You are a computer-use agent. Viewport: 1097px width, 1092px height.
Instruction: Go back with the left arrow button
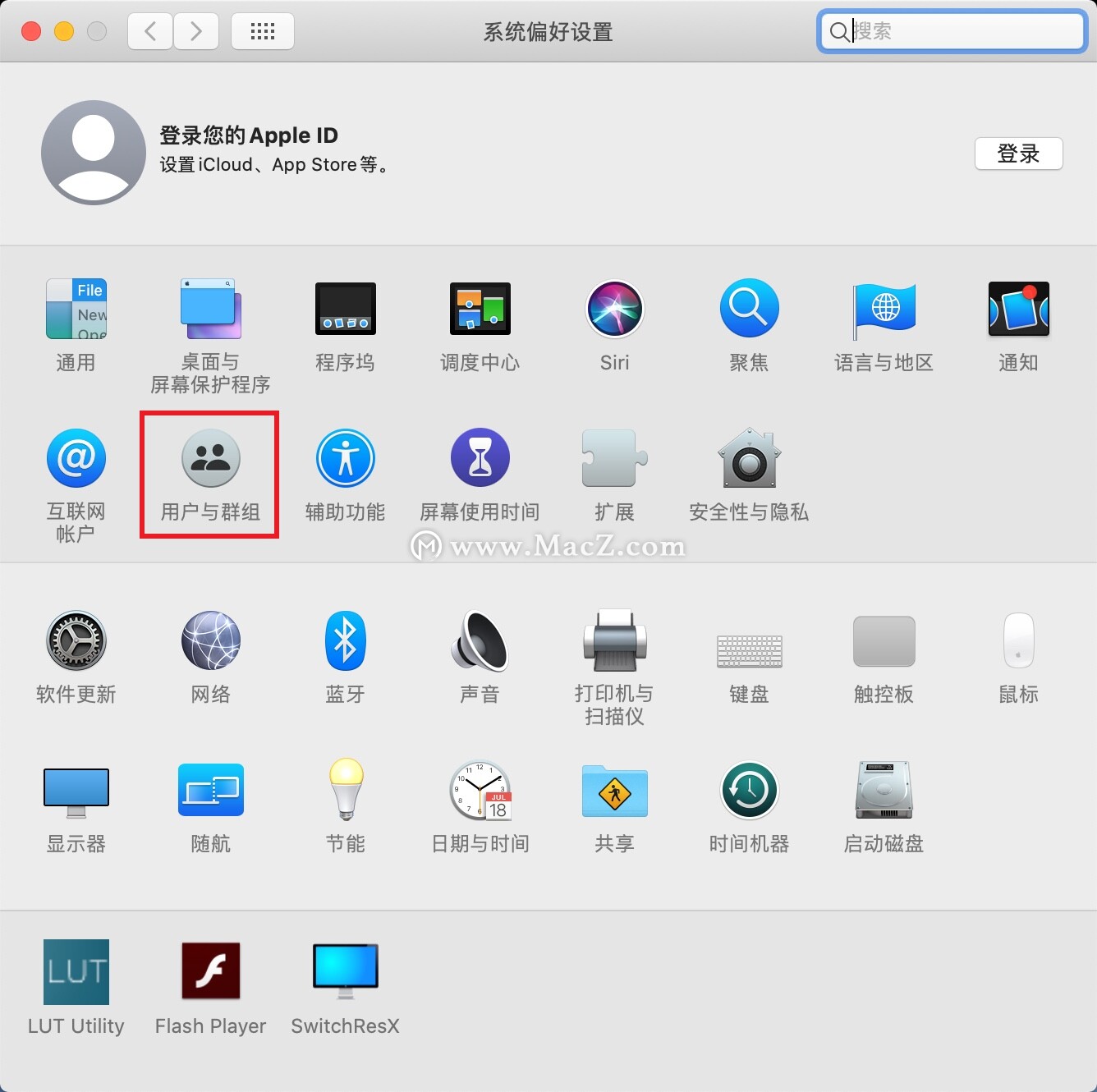(150, 31)
